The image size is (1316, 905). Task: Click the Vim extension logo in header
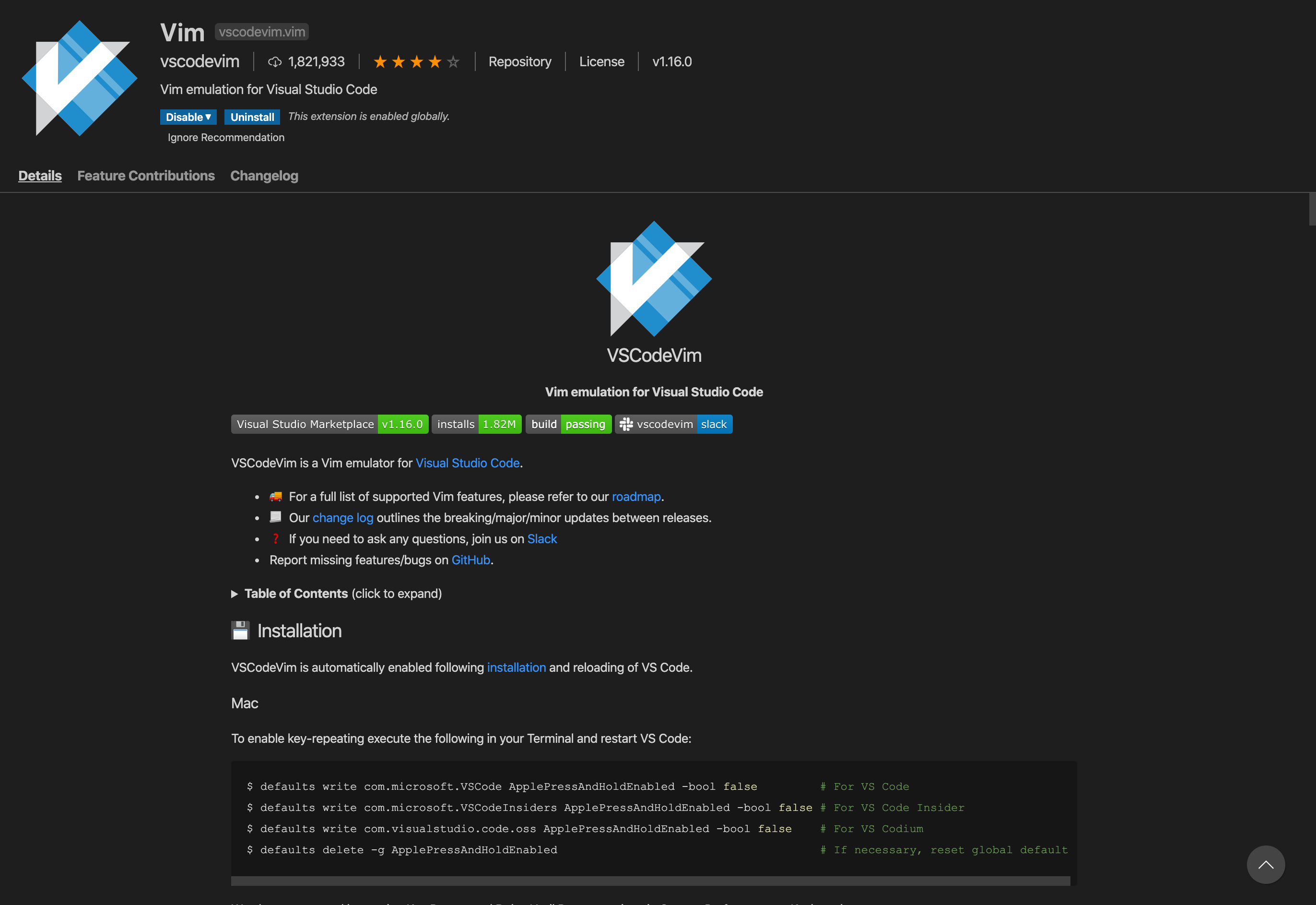tap(79, 78)
